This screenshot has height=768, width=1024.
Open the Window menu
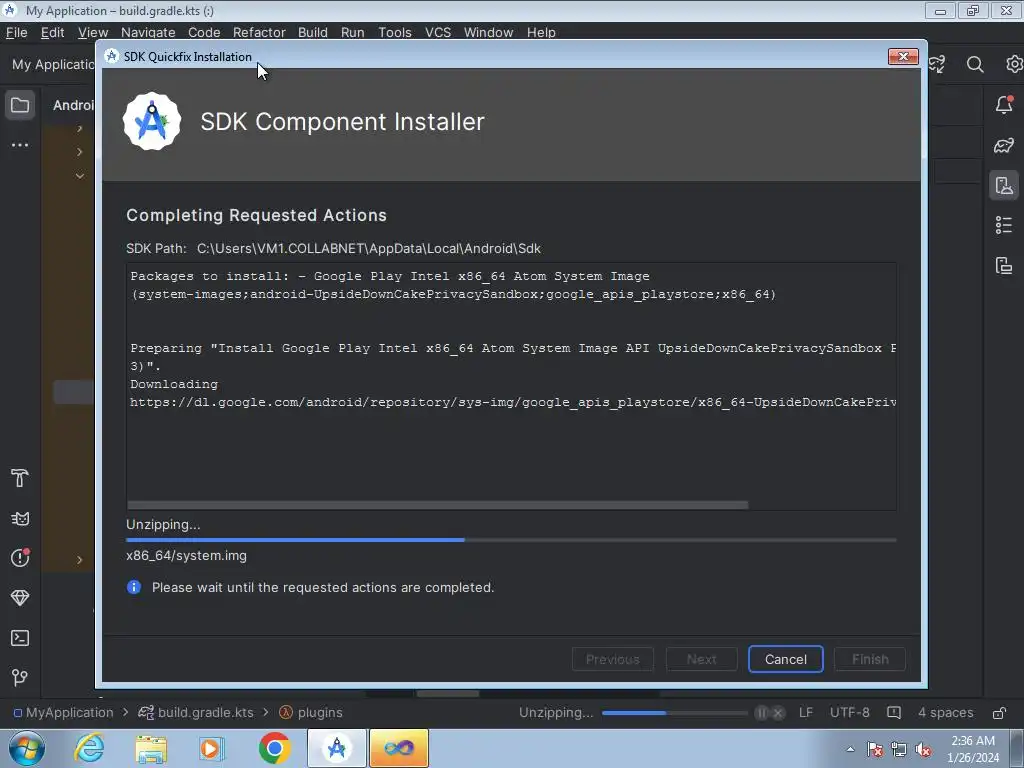tap(488, 32)
